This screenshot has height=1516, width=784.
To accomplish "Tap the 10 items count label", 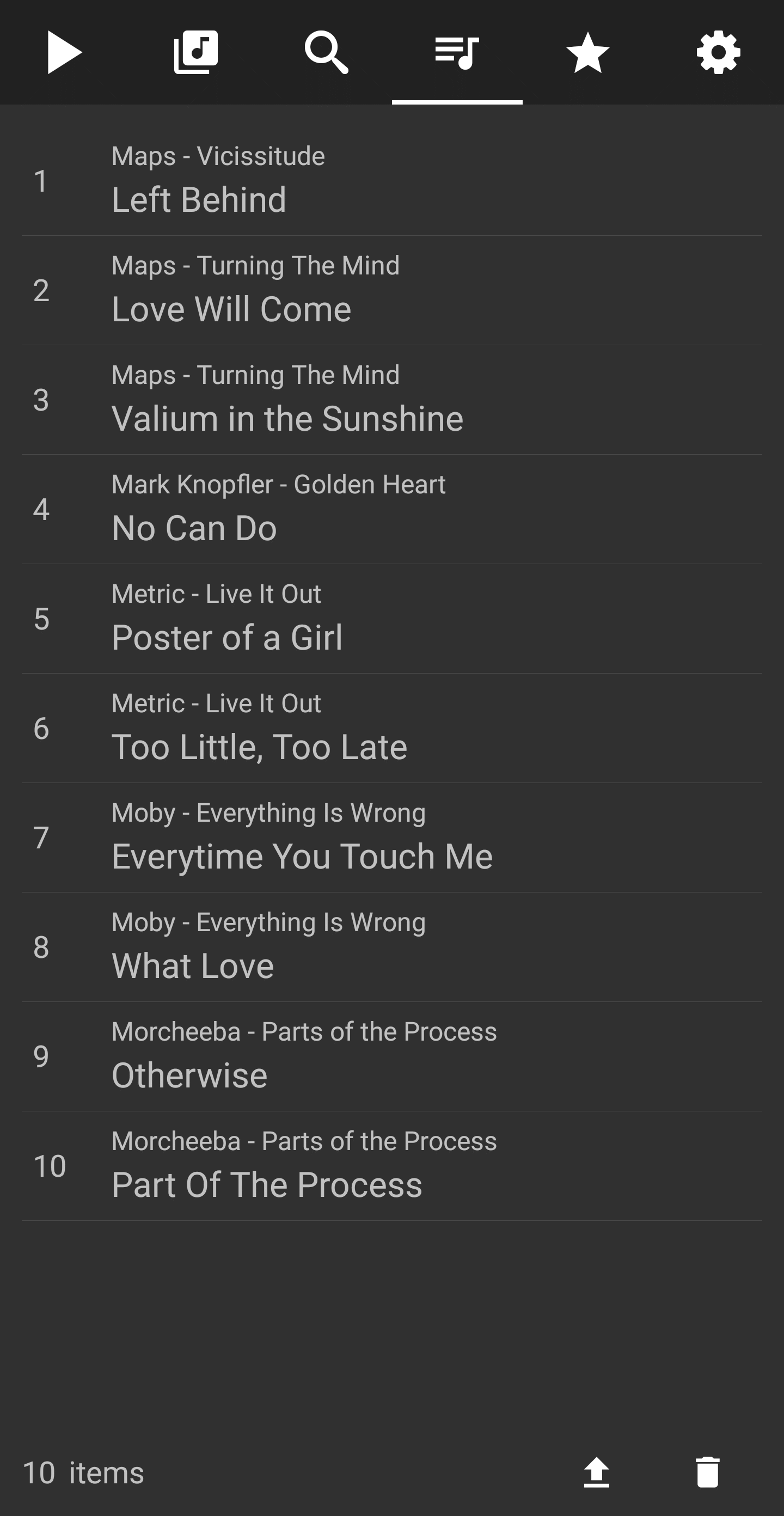I will [x=83, y=1472].
